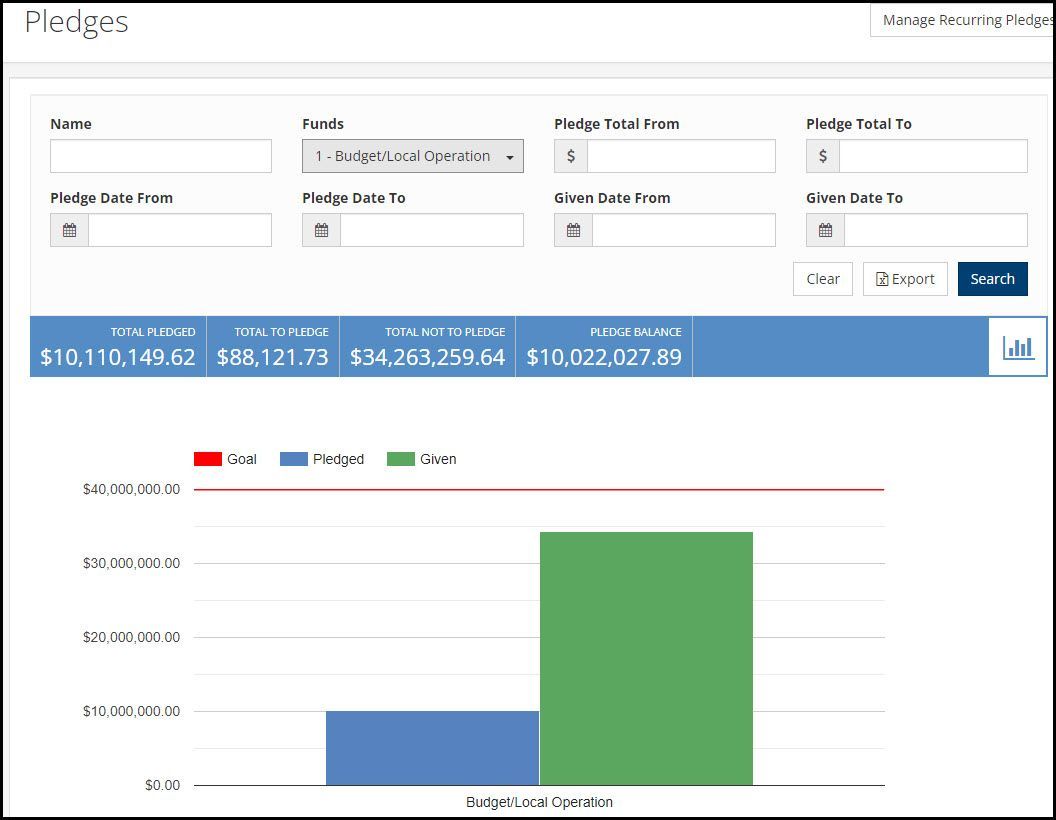This screenshot has height=820, width=1056.
Task: Open Given Date To calendar icon
Action: (x=825, y=230)
